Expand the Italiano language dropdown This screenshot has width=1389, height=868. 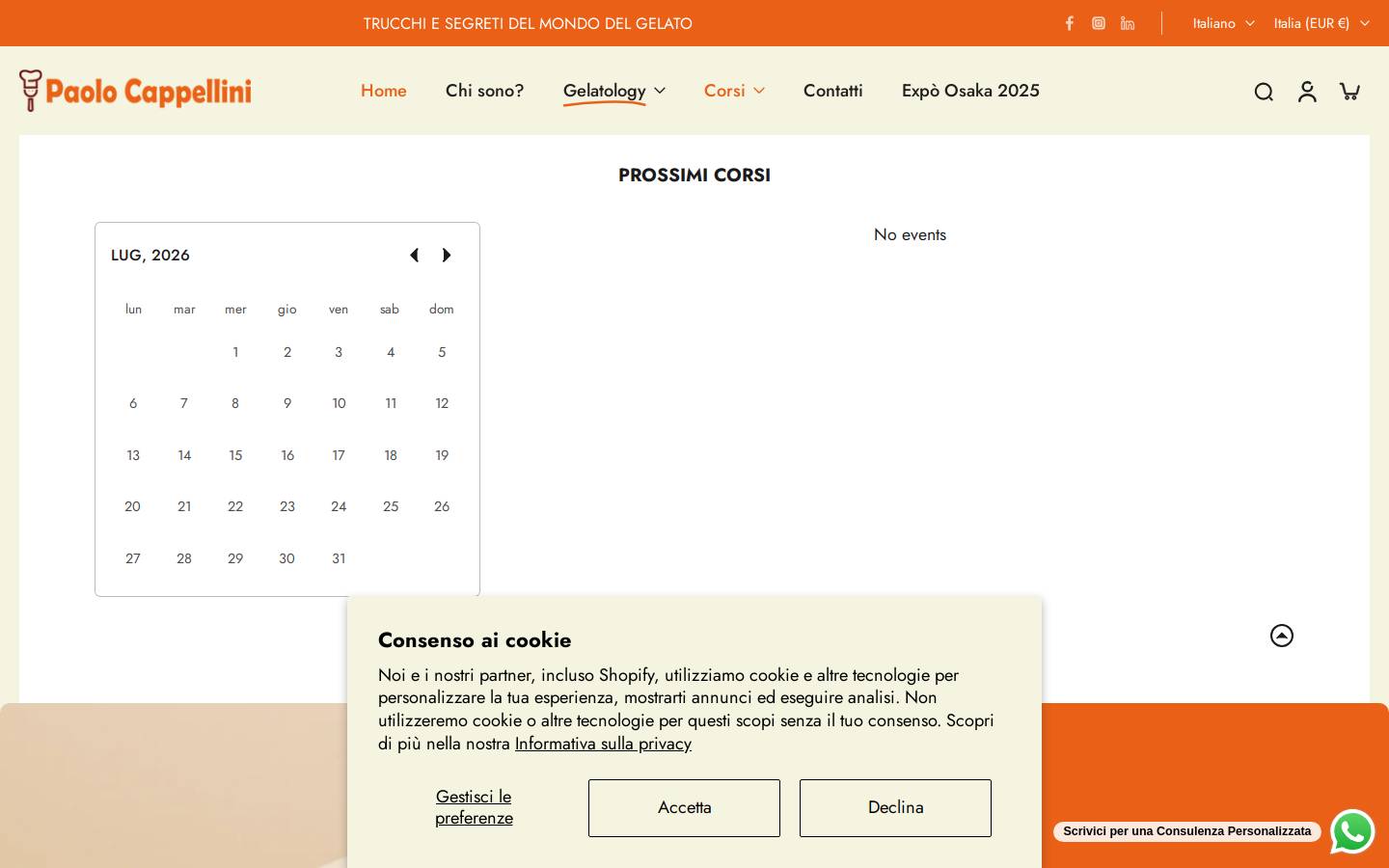point(1223,23)
